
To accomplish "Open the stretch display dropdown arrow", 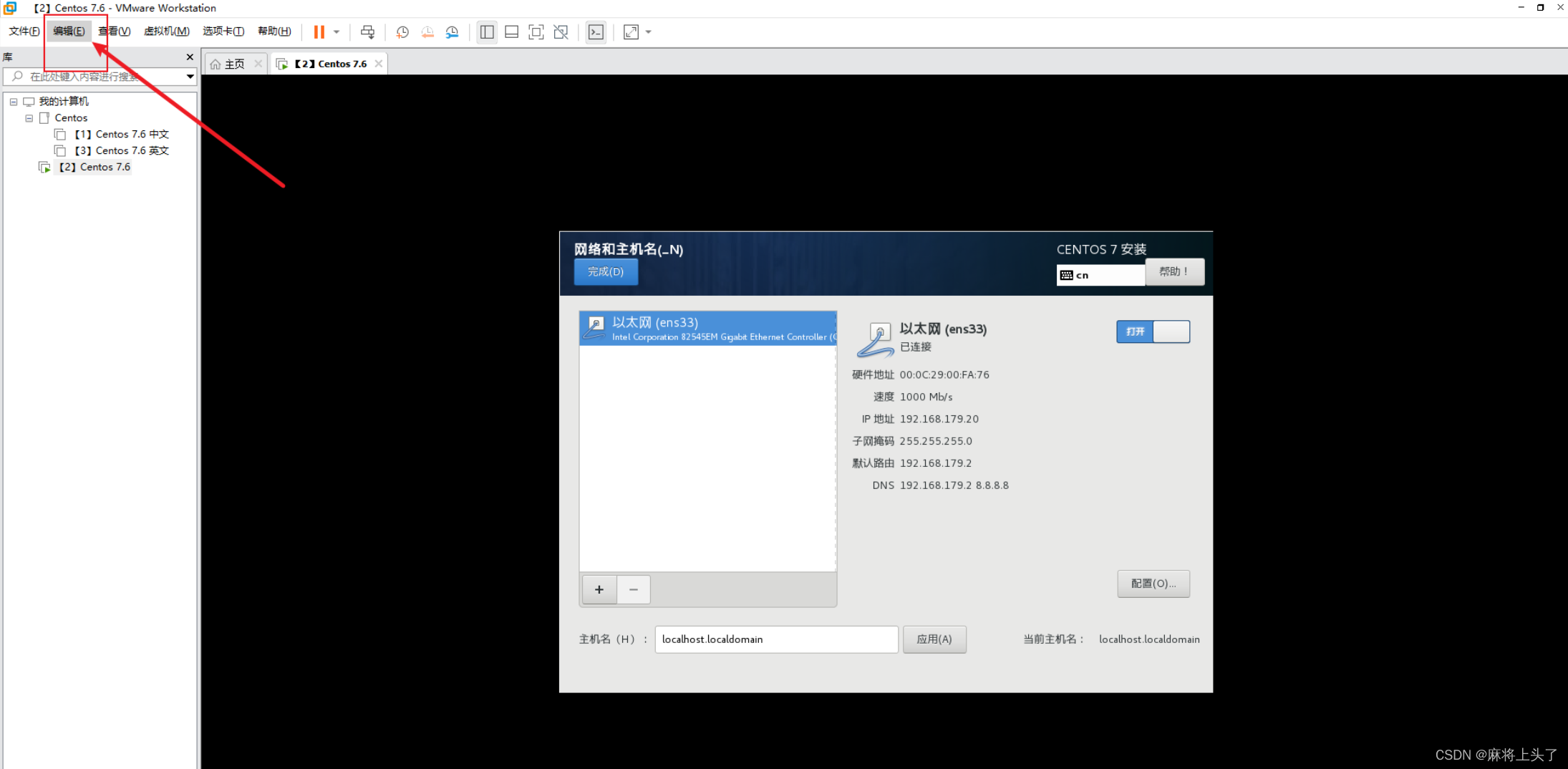I will pos(649,32).
